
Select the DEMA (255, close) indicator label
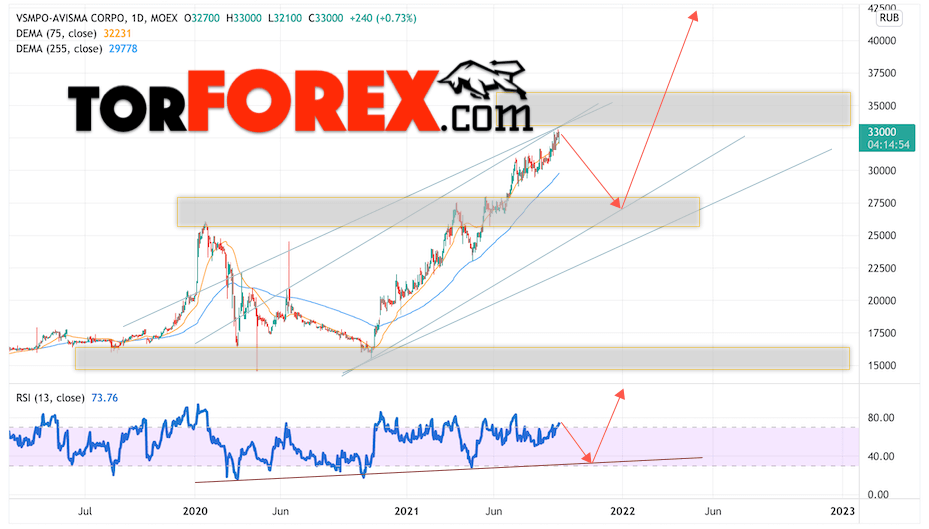click(x=59, y=49)
